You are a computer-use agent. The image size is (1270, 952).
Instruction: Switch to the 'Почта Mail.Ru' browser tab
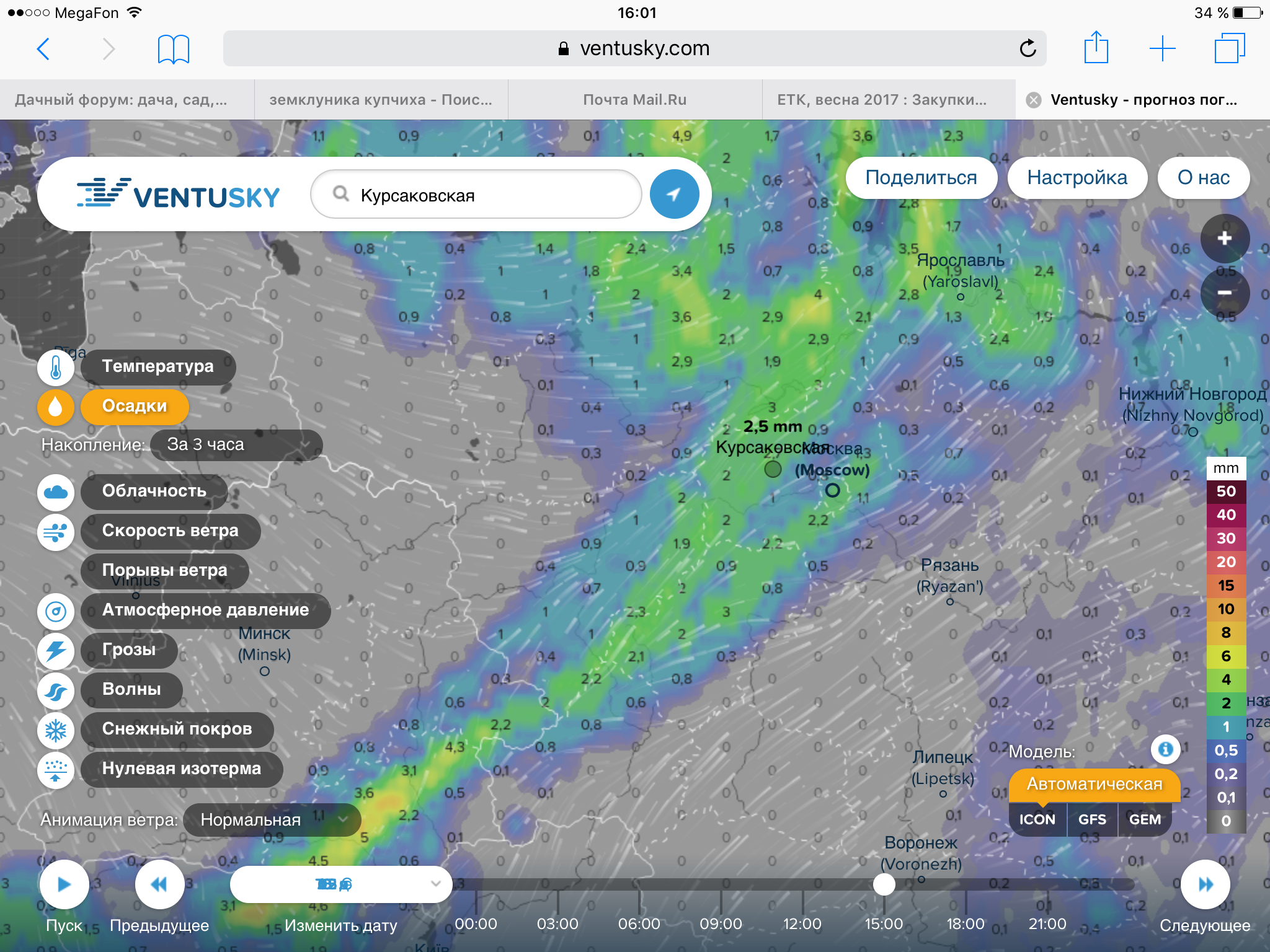click(x=634, y=100)
